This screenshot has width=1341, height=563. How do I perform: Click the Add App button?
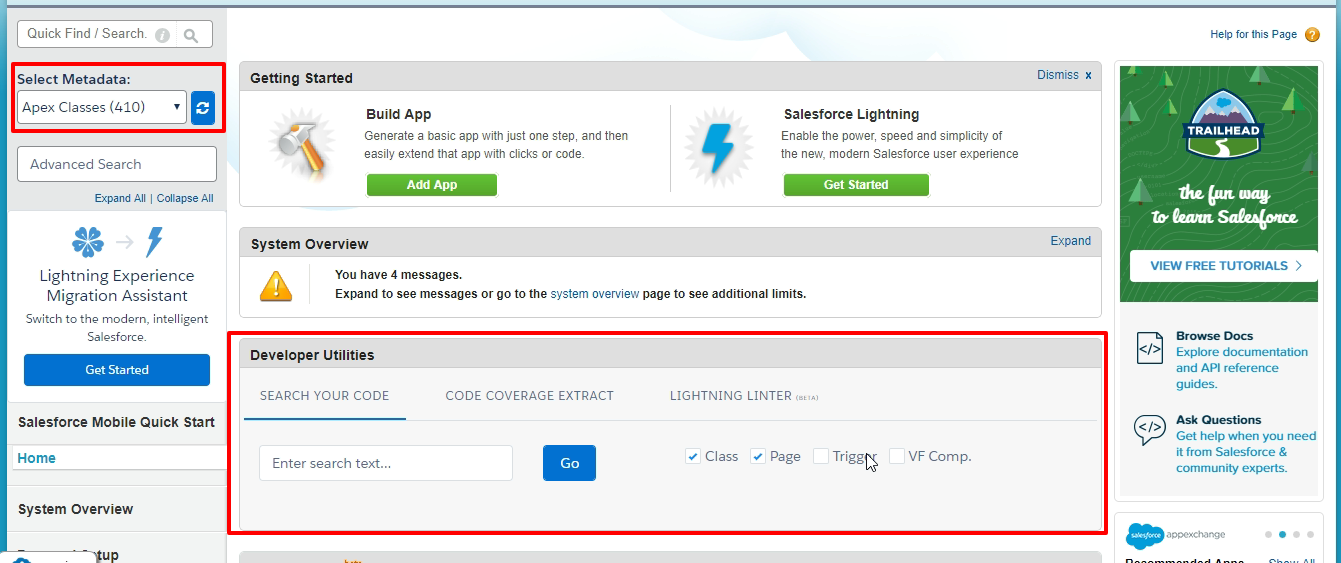pos(431,185)
